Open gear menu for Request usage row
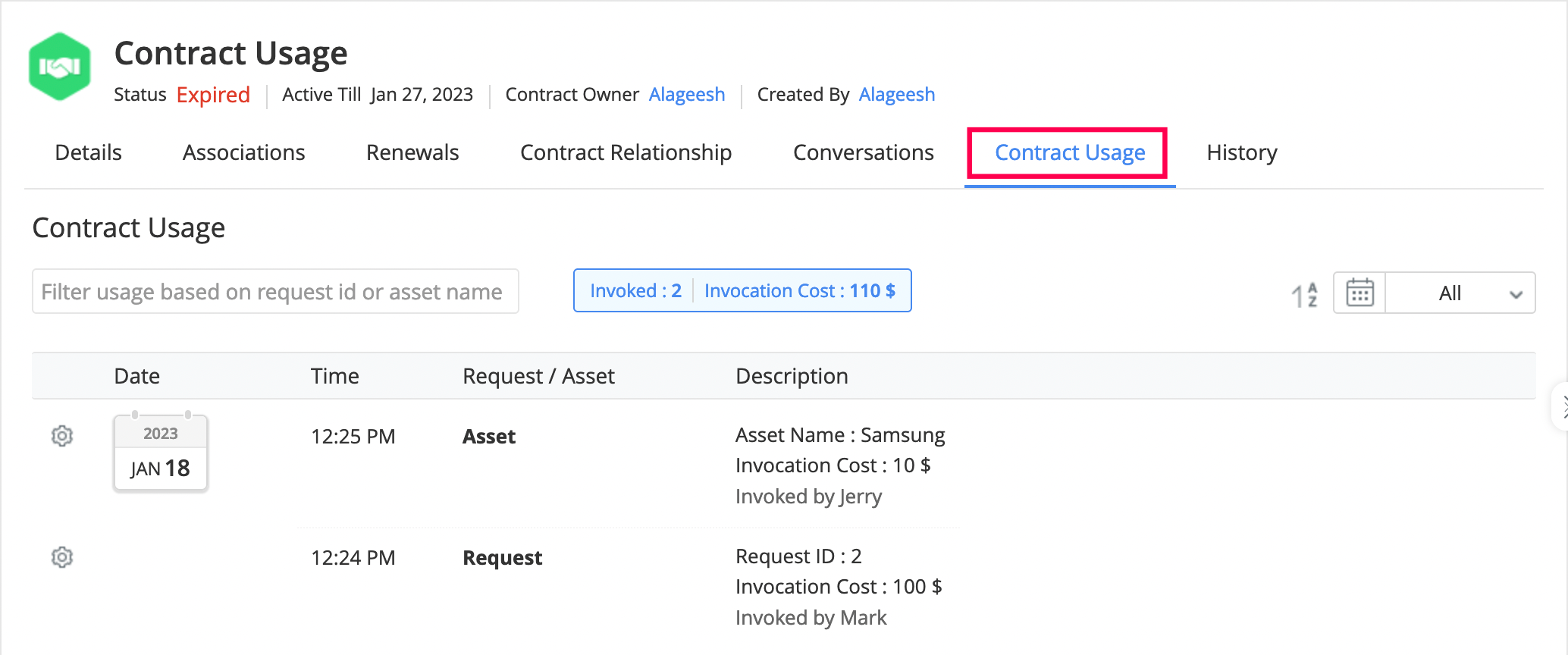Viewport: 1568px width, 655px height. coord(62,557)
